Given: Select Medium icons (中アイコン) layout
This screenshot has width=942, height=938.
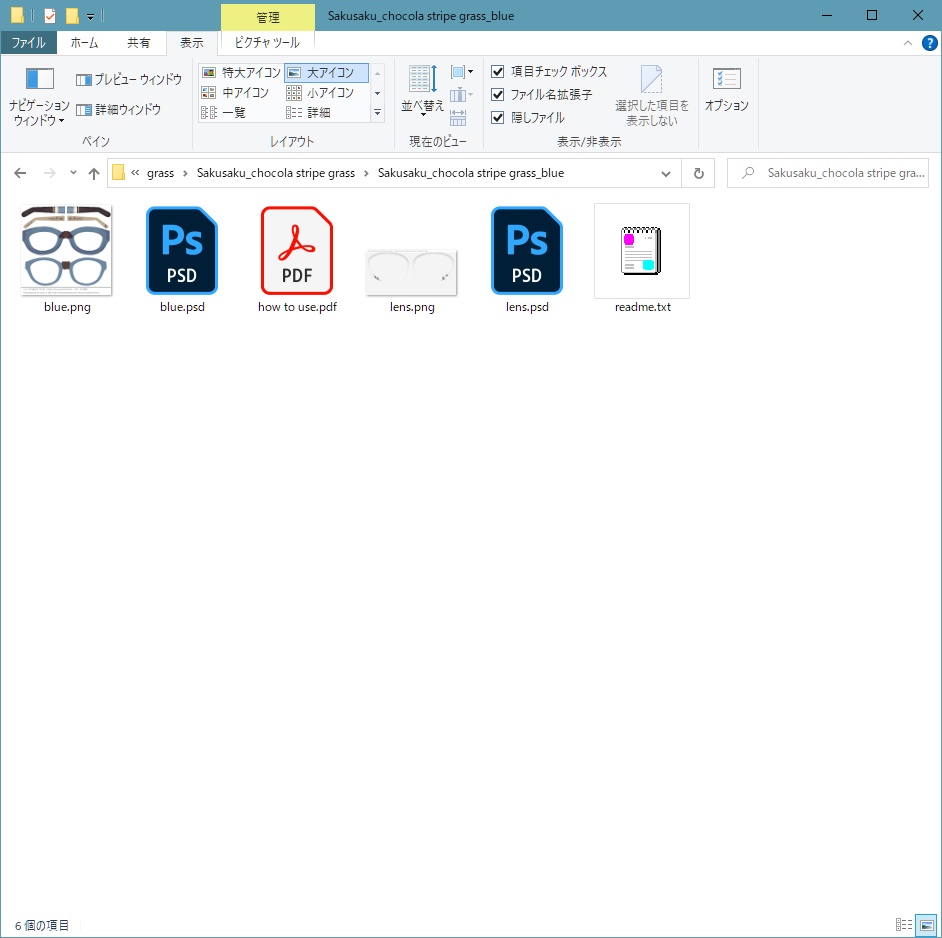Looking at the screenshot, I should 235,93.
